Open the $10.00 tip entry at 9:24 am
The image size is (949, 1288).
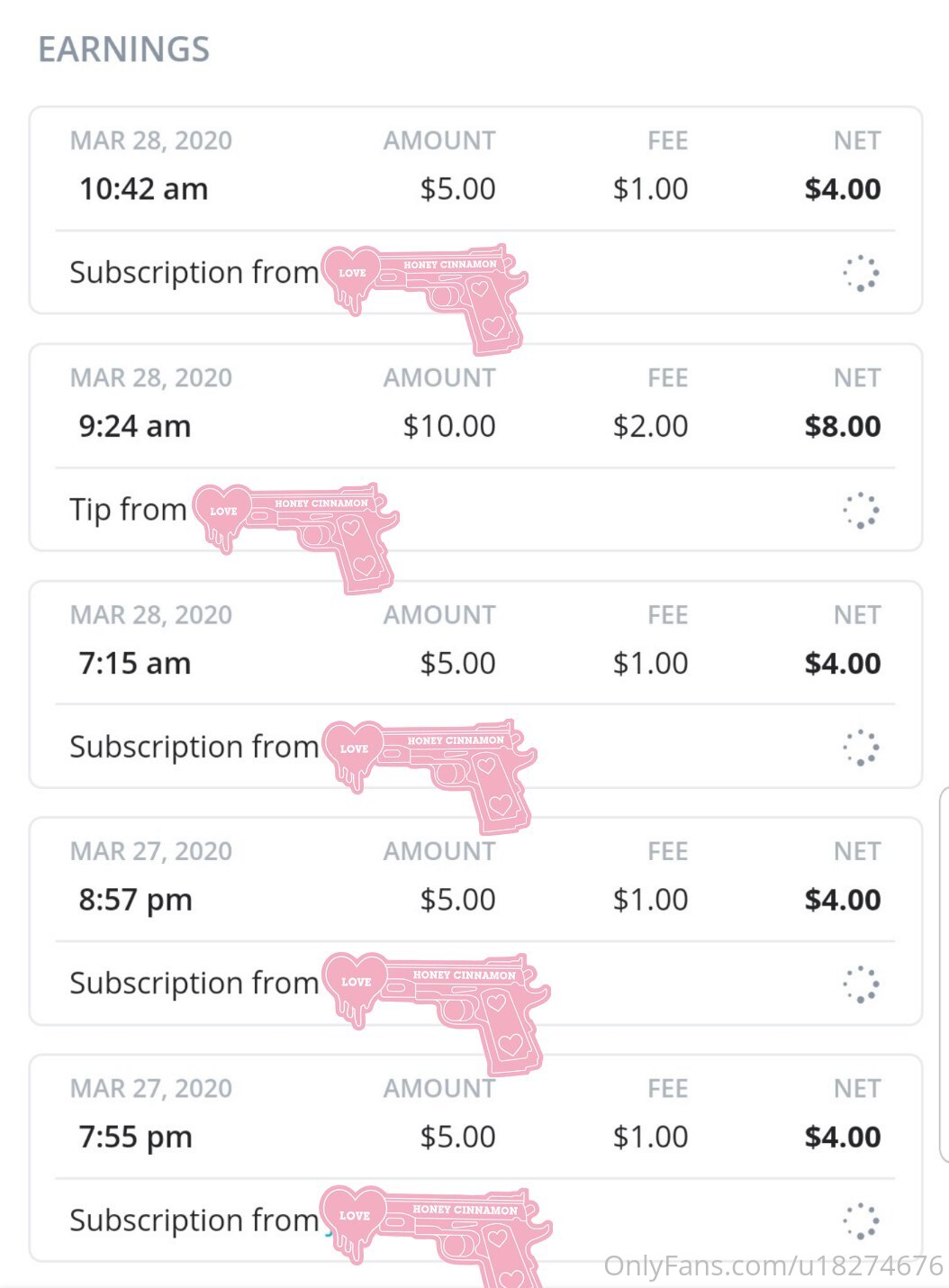[x=475, y=448]
